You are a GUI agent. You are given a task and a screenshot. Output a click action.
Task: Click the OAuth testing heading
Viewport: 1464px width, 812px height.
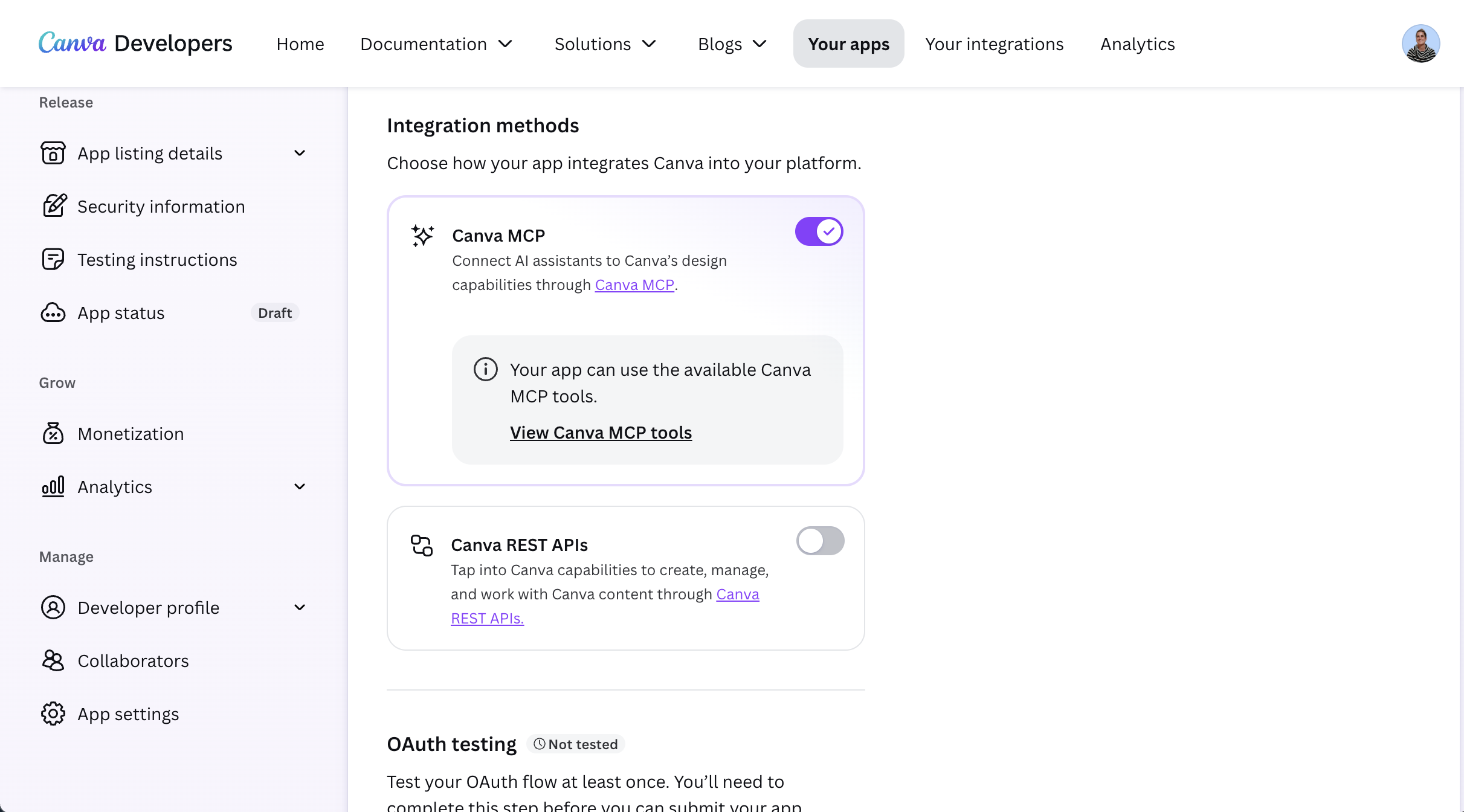pyautogui.click(x=451, y=744)
